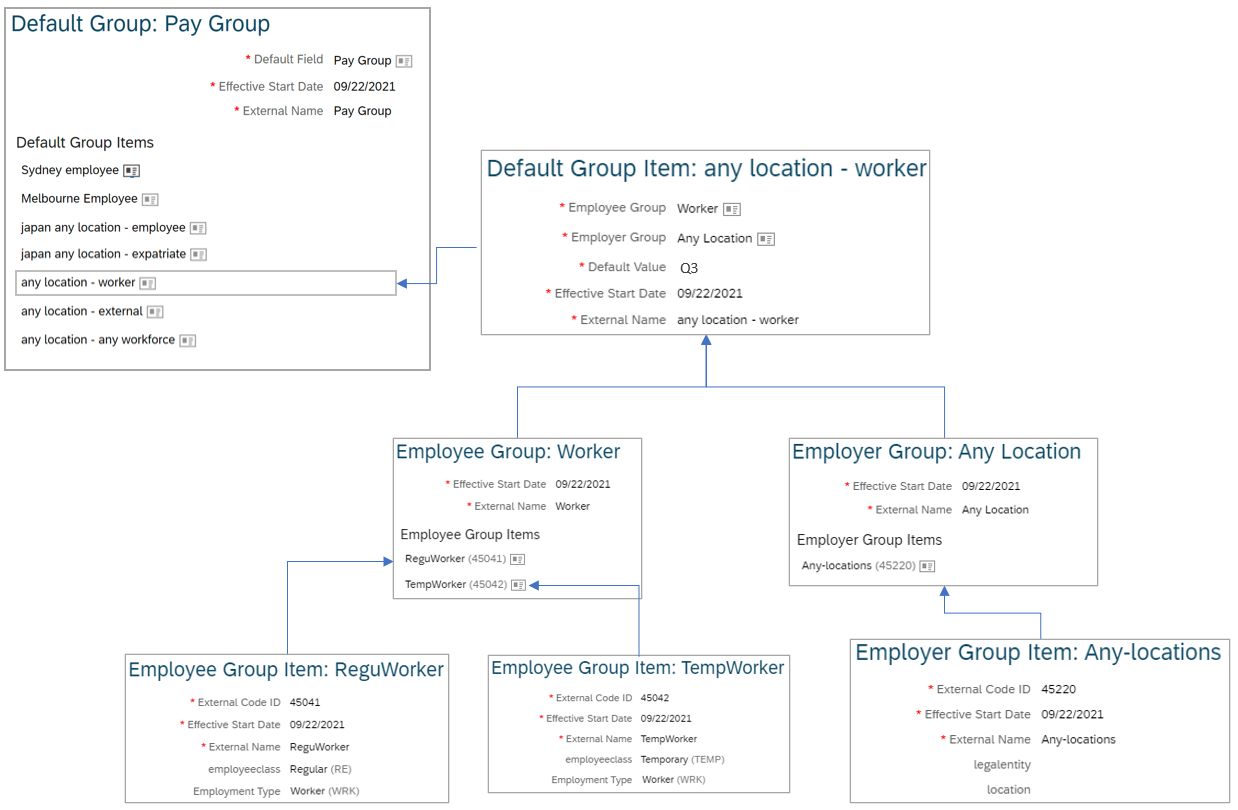Click Employee Group Item: ReguWorker title
The width and height of the screenshot is (1238, 810).
[286, 670]
